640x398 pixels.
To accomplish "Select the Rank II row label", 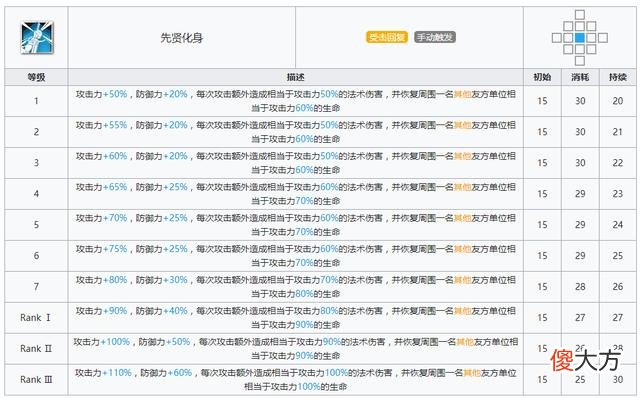I will pos(36,349).
